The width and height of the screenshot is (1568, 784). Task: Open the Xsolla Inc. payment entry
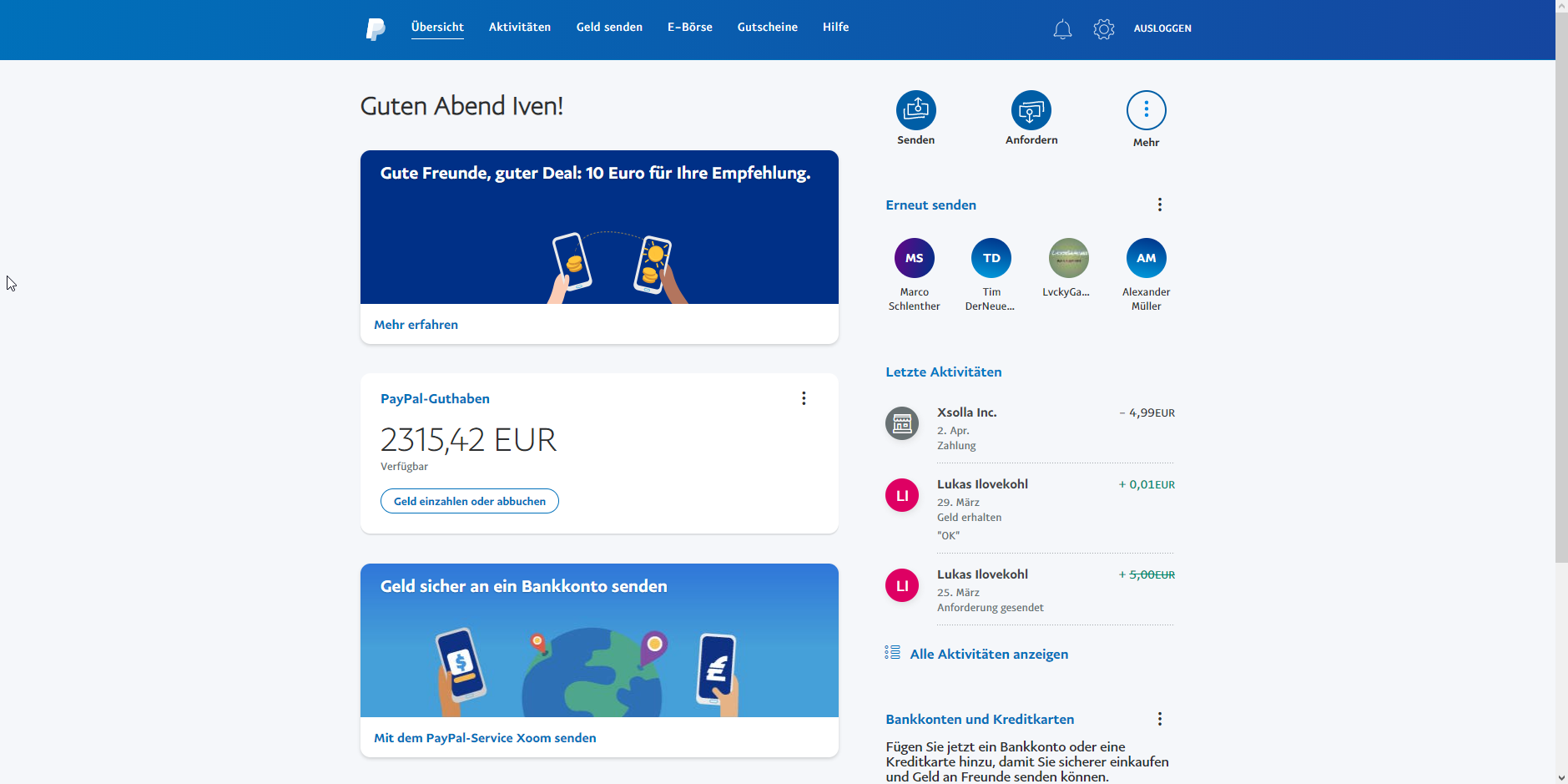(966, 412)
